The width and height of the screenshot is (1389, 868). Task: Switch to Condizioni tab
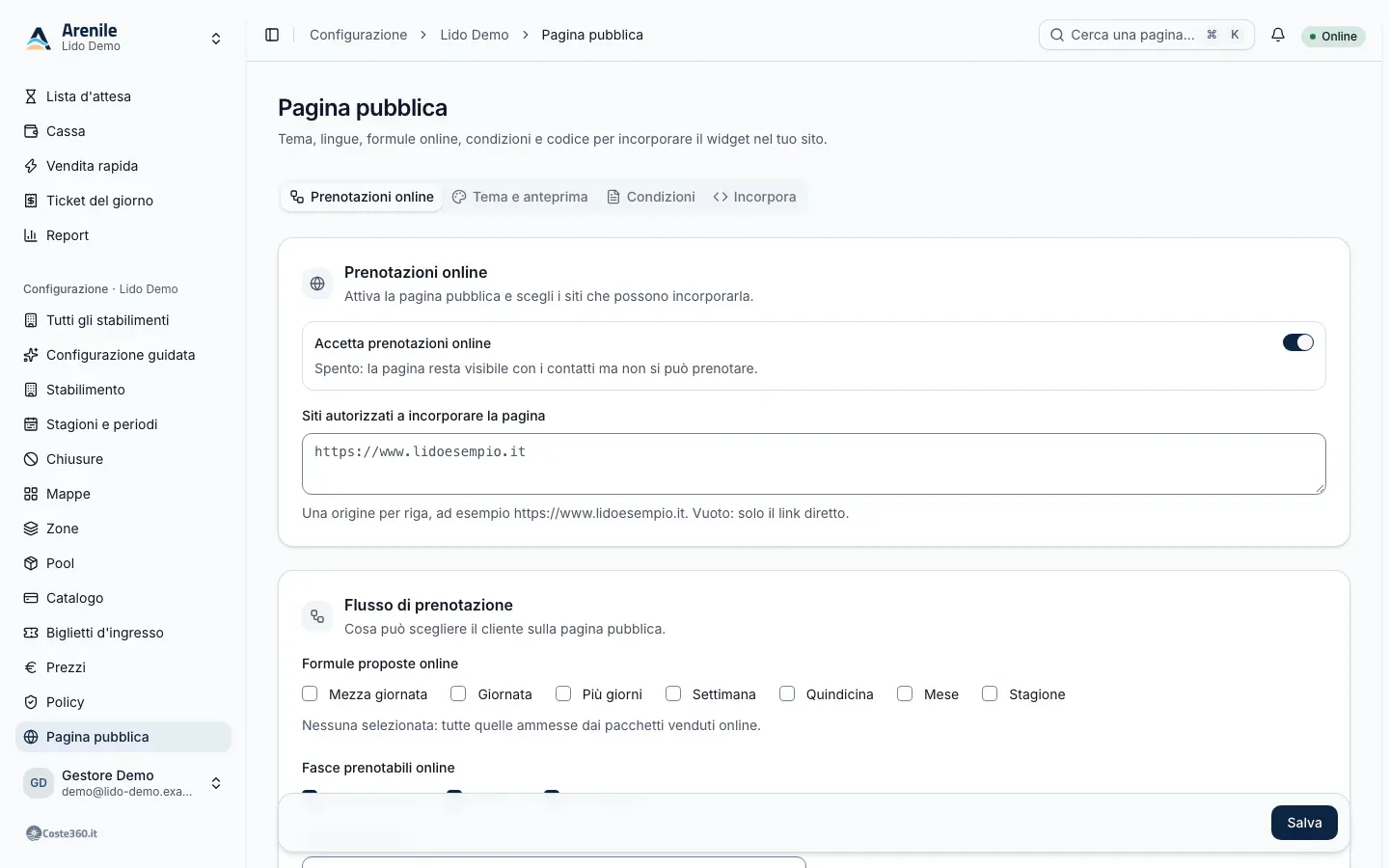pyautogui.click(x=651, y=197)
